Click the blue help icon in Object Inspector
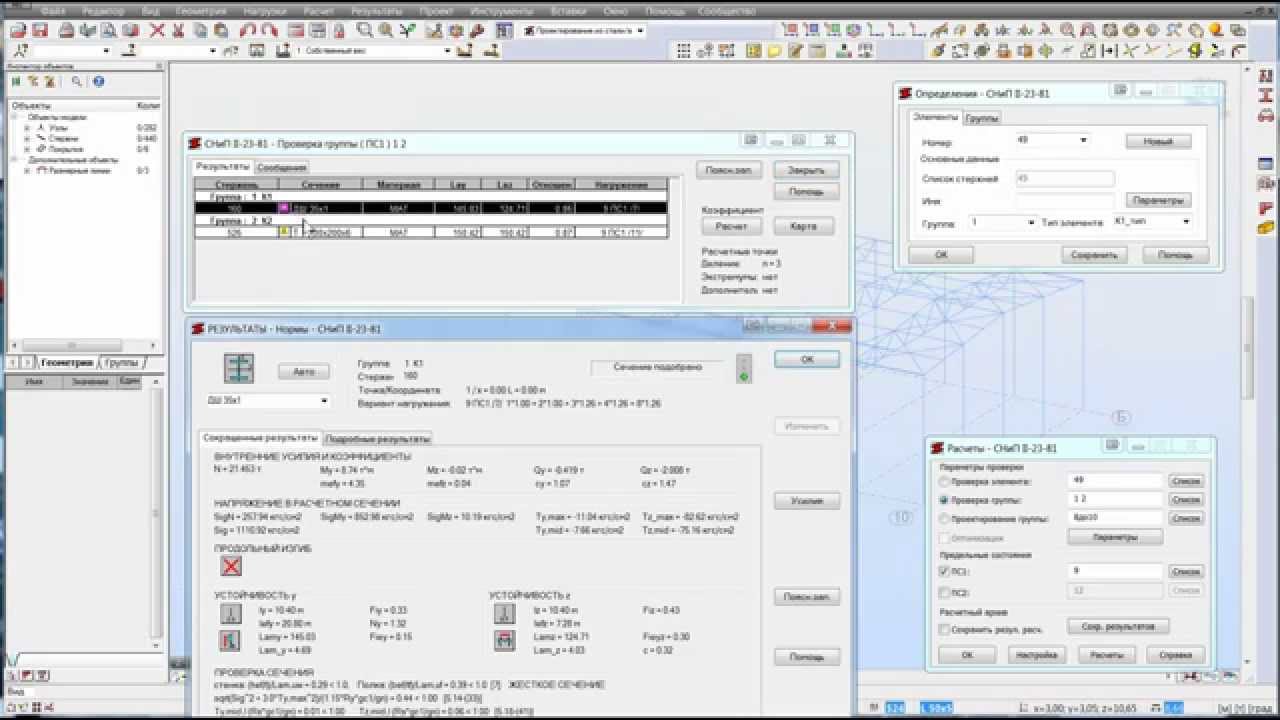This screenshot has height=720, width=1280. 98,82
